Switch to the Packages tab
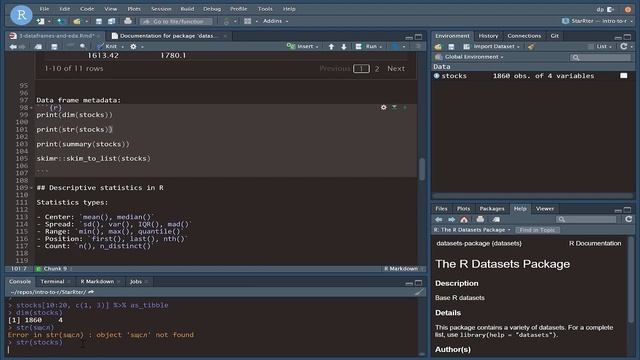This screenshot has height=360, width=640. coord(492,209)
